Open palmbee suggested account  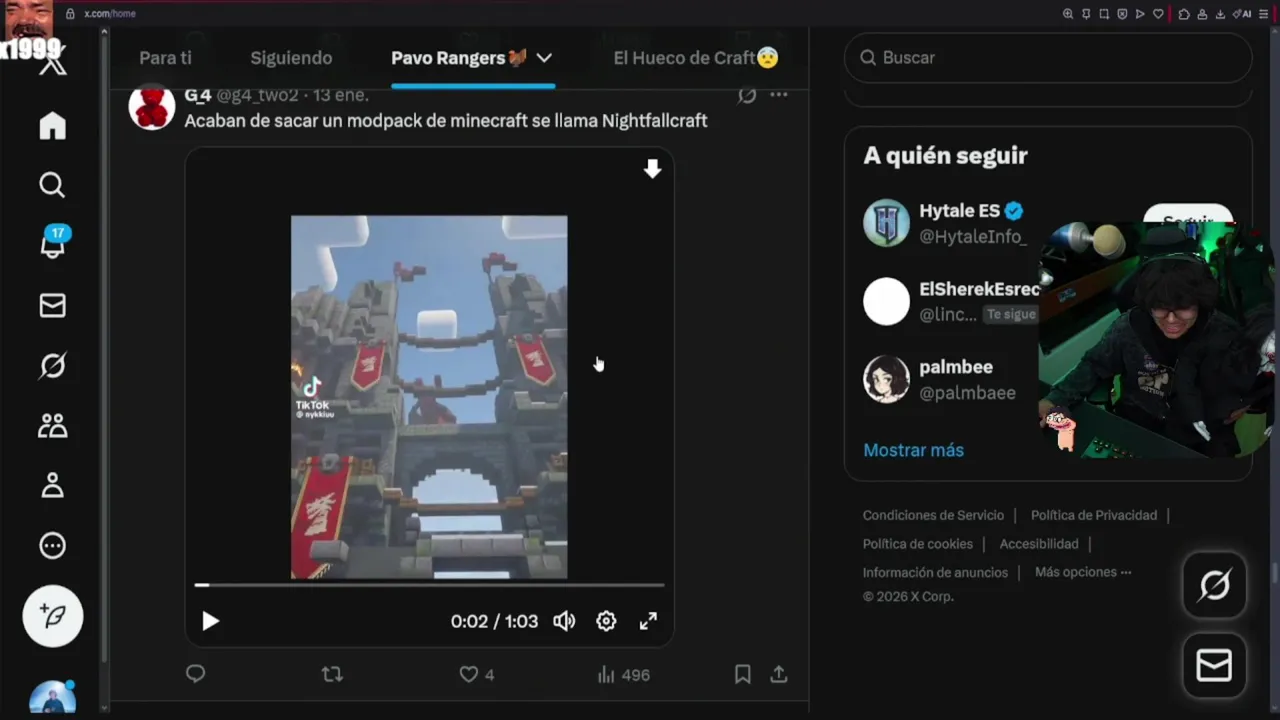[x=956, y=367]
